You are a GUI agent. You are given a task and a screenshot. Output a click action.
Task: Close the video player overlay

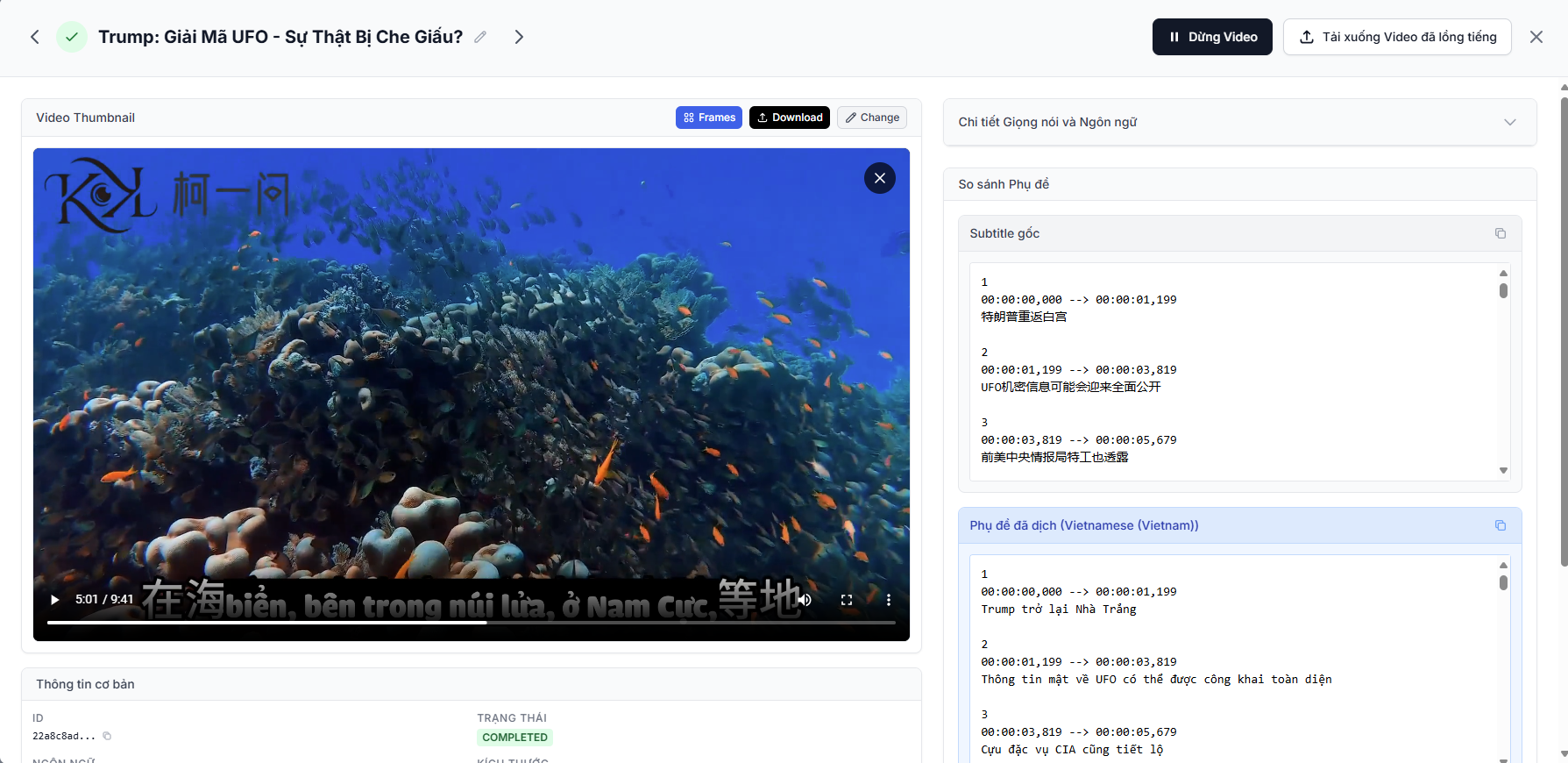click(879, 178)
